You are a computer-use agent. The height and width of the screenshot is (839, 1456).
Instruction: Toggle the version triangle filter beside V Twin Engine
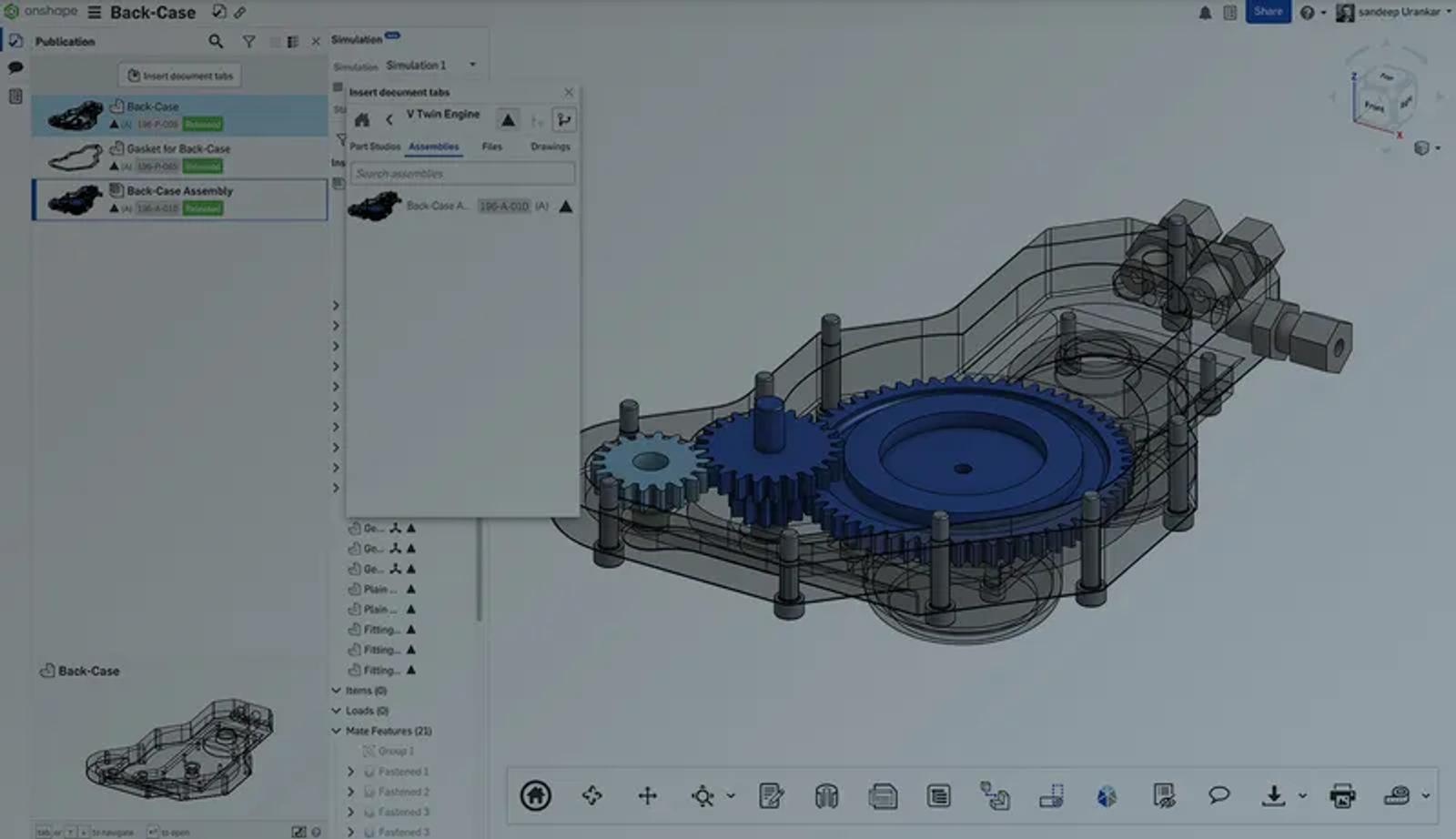[x=508, y=120]
